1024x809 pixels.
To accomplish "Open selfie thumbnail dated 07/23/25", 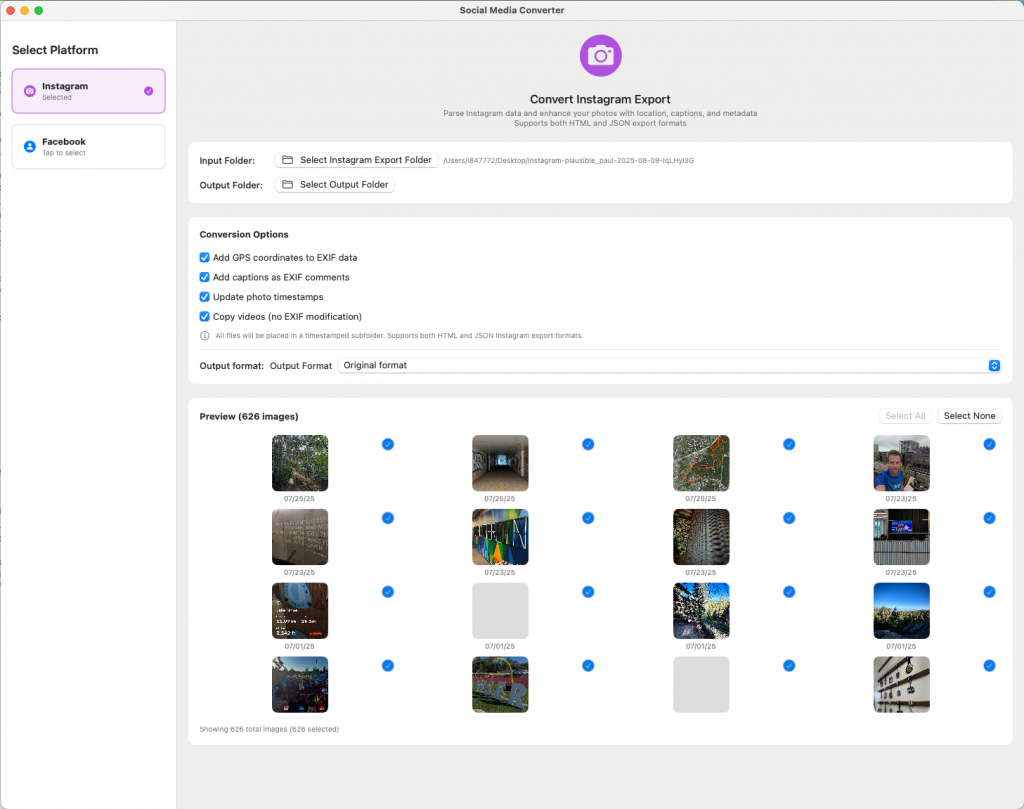I will click(901, 463).
